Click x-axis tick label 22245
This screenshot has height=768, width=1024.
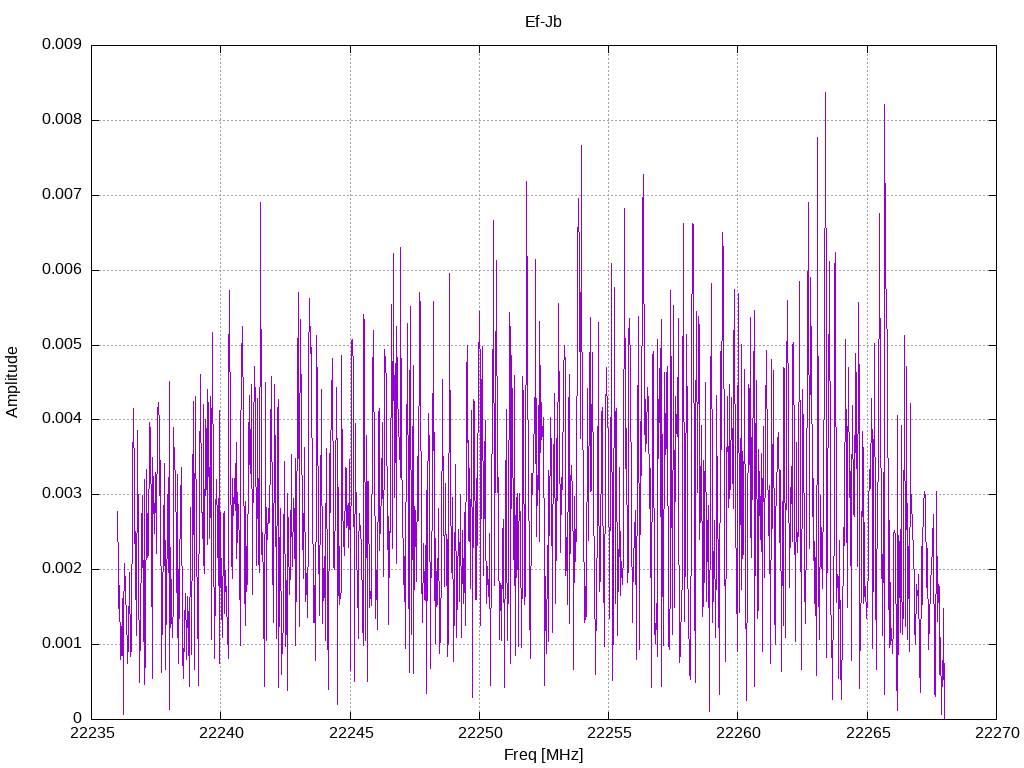click(x=350, y=733)
